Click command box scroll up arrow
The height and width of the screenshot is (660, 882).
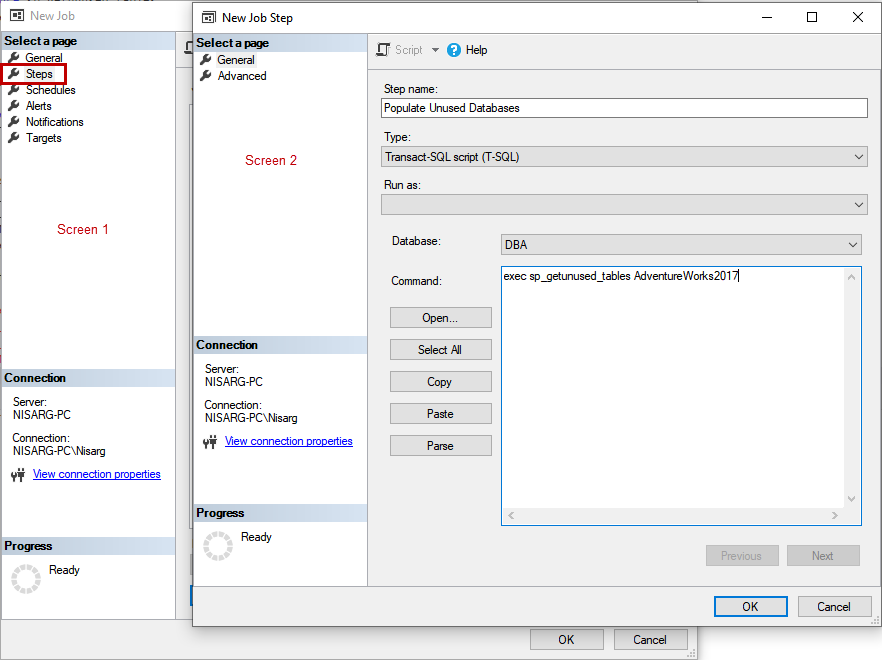pyautogui.click(x=852, y=277)
